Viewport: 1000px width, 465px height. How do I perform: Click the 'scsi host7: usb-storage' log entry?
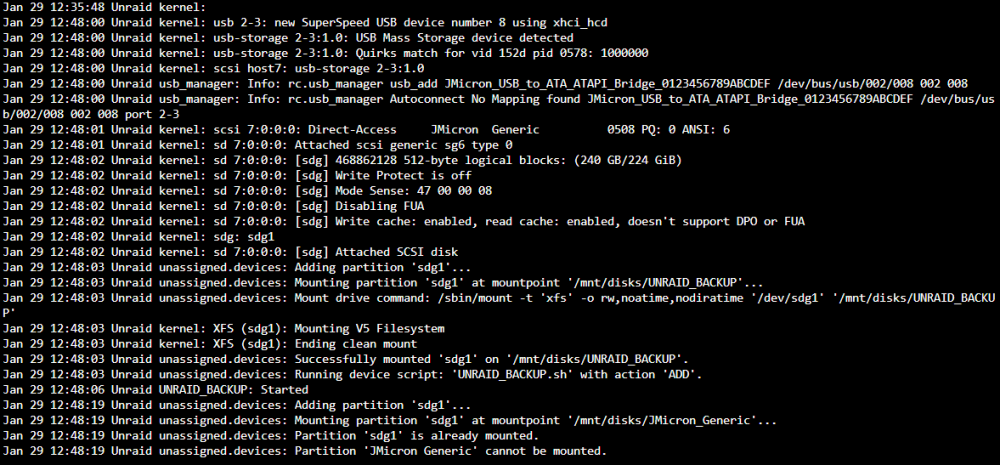[213, 68]
